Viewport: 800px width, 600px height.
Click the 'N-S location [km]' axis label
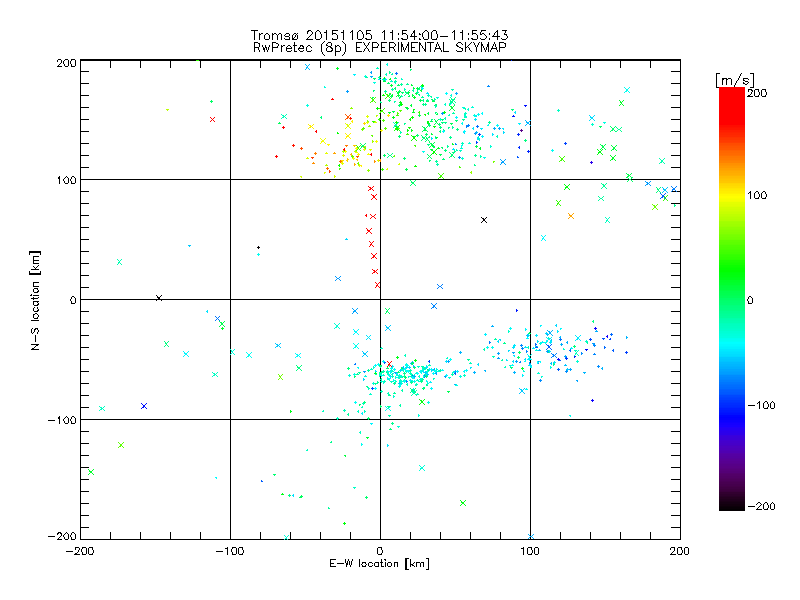[35, 300]
